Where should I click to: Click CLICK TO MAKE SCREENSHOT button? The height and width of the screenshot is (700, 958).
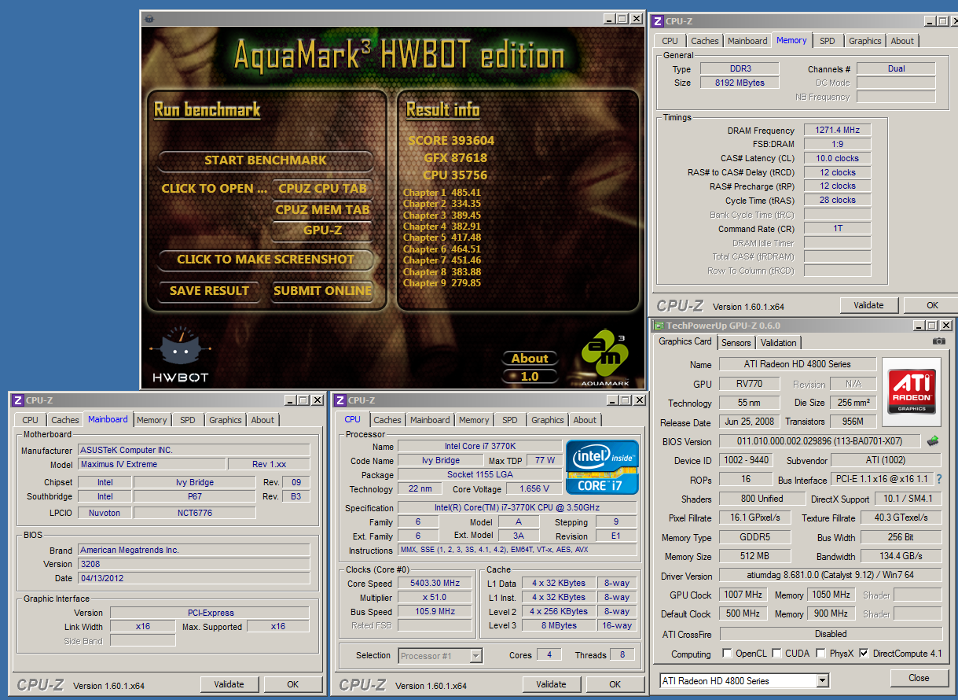(x=265, y=260)
